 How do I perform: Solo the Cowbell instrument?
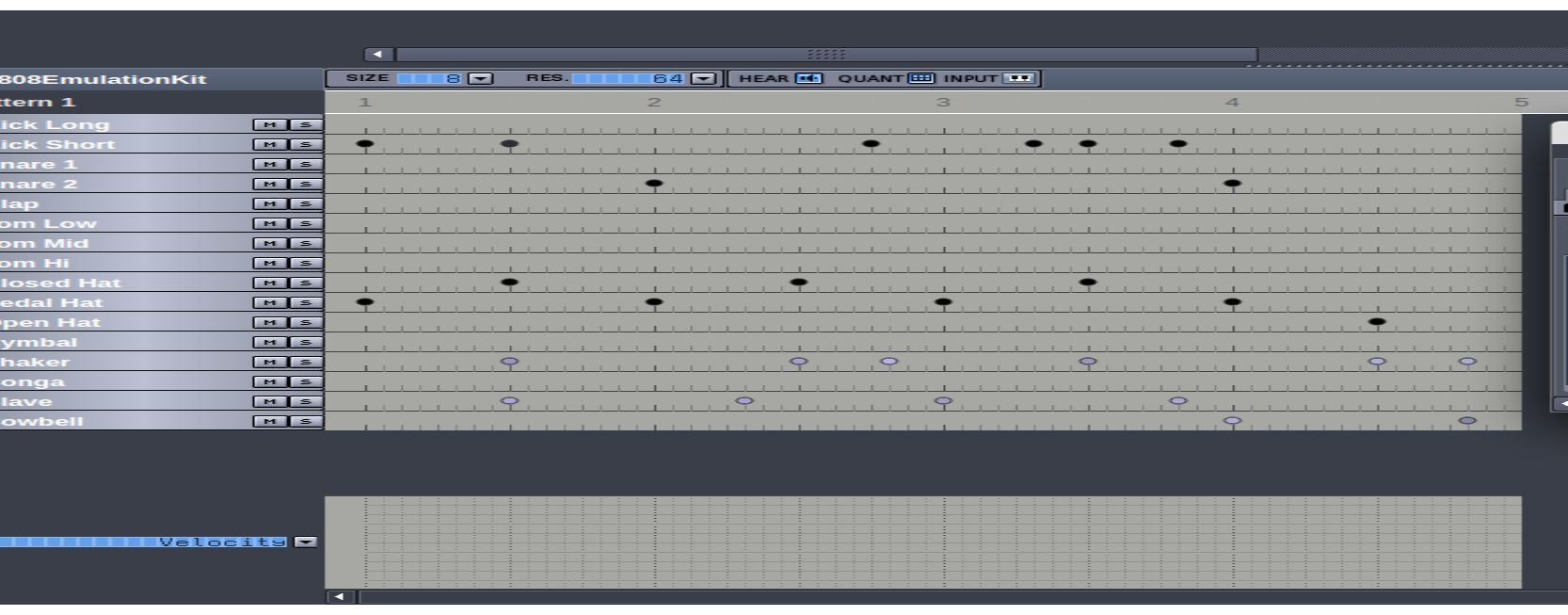click(305, 421)
